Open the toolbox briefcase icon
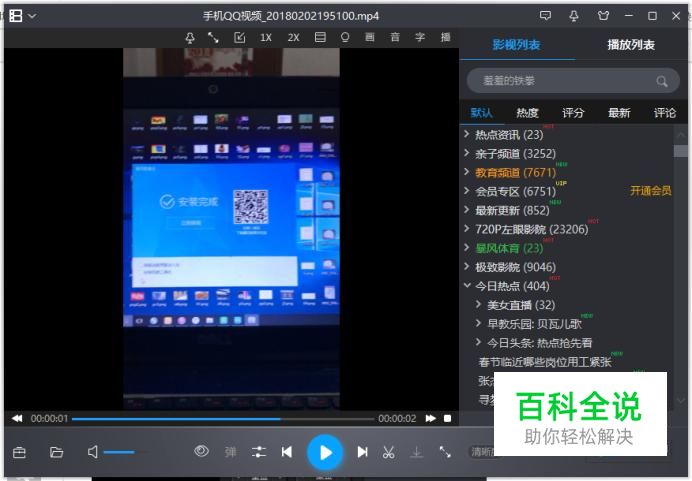 click(x=19, y=452)
